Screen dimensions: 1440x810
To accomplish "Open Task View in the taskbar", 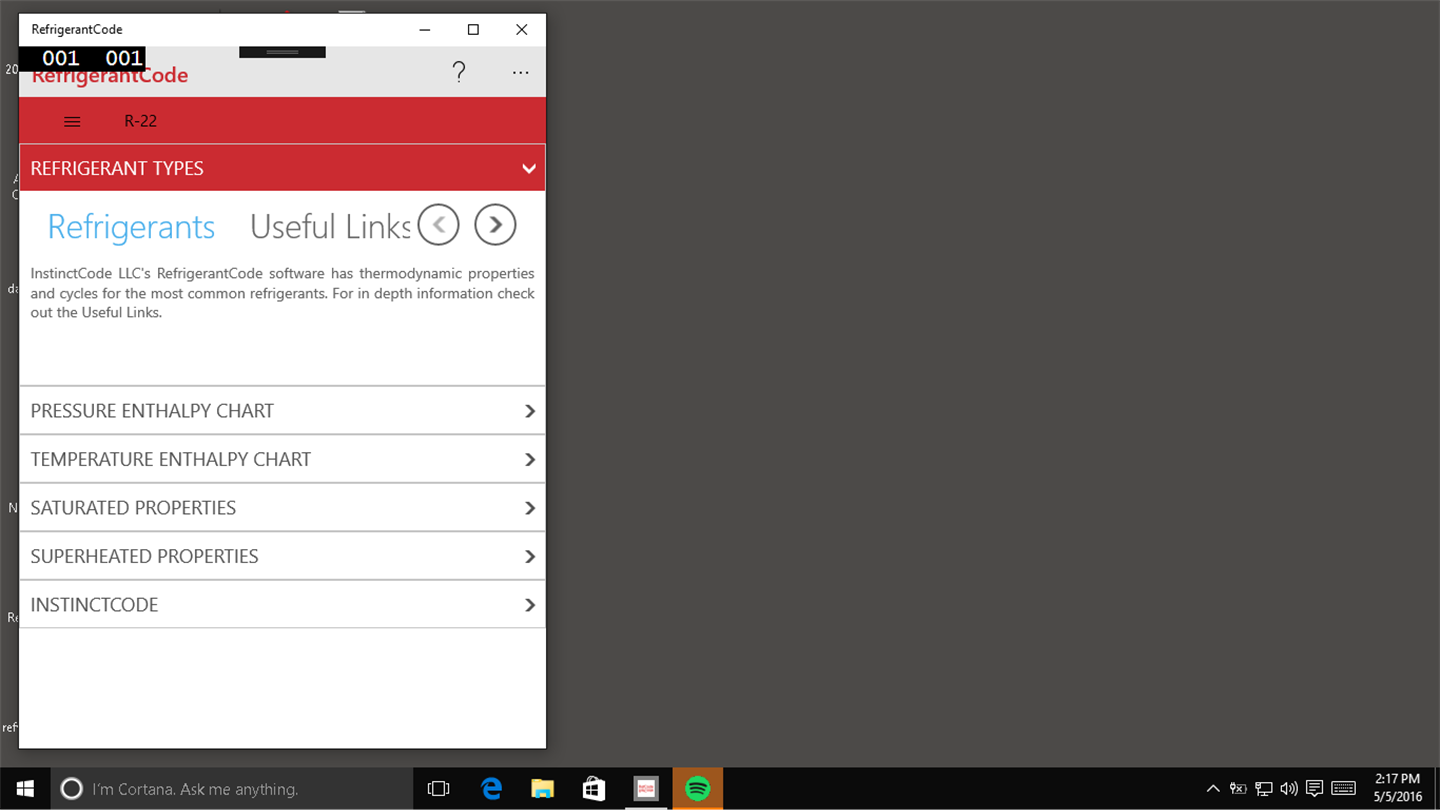I will coord(438,789).
